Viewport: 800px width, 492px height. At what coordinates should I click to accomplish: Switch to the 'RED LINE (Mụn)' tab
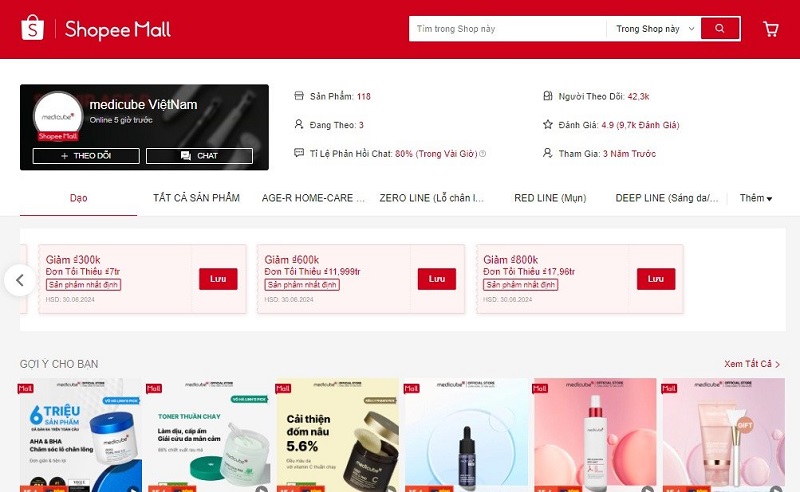[550, 198]
